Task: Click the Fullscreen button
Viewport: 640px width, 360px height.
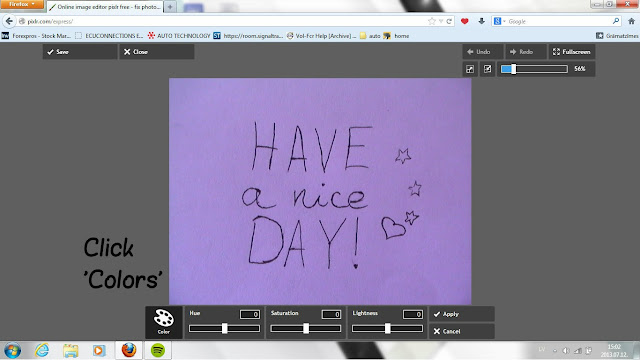Action: coord(571,52)
